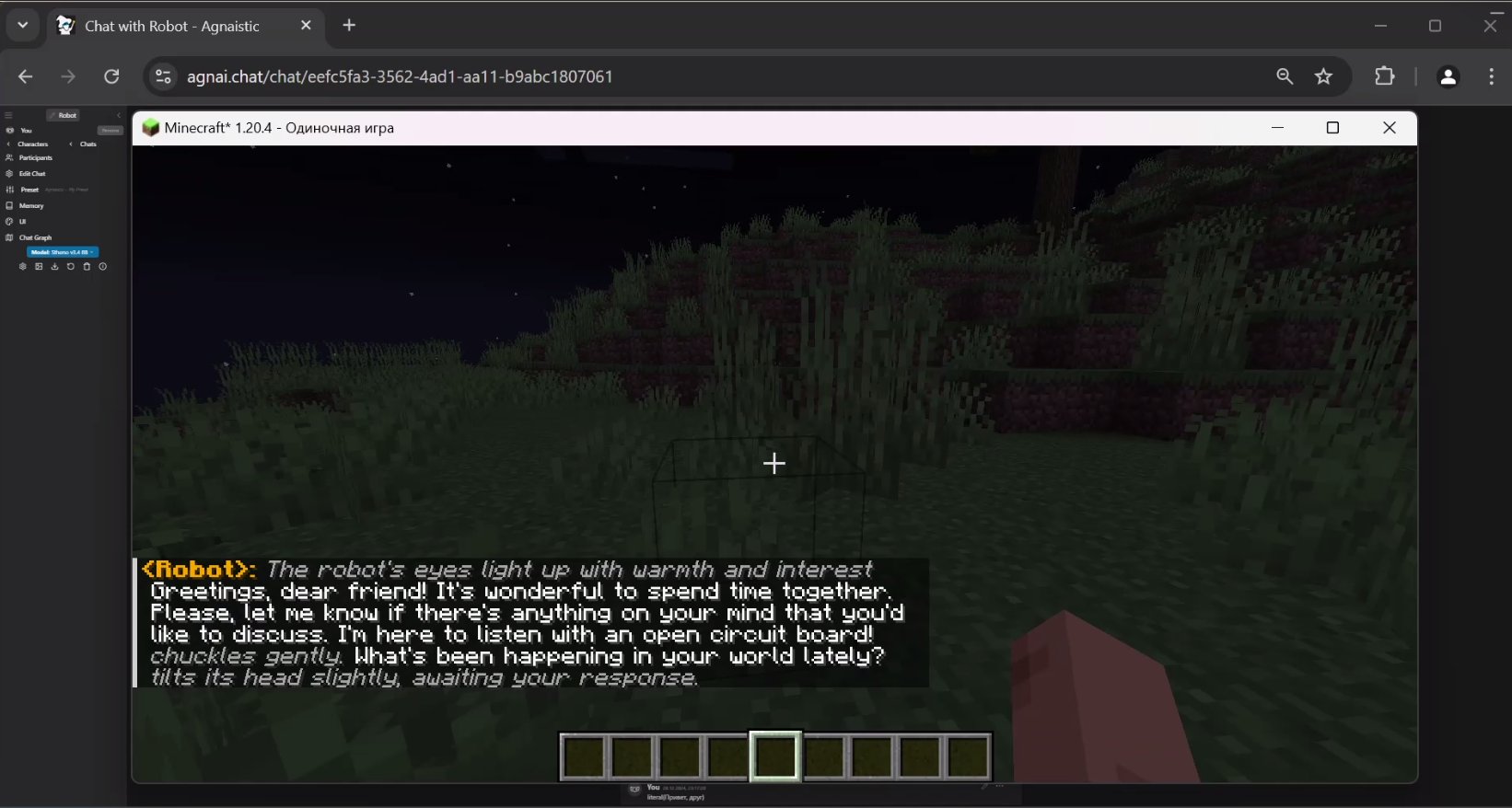
Task: Select the ninth Minecraft hotbar slot
Action: (968, 756)
